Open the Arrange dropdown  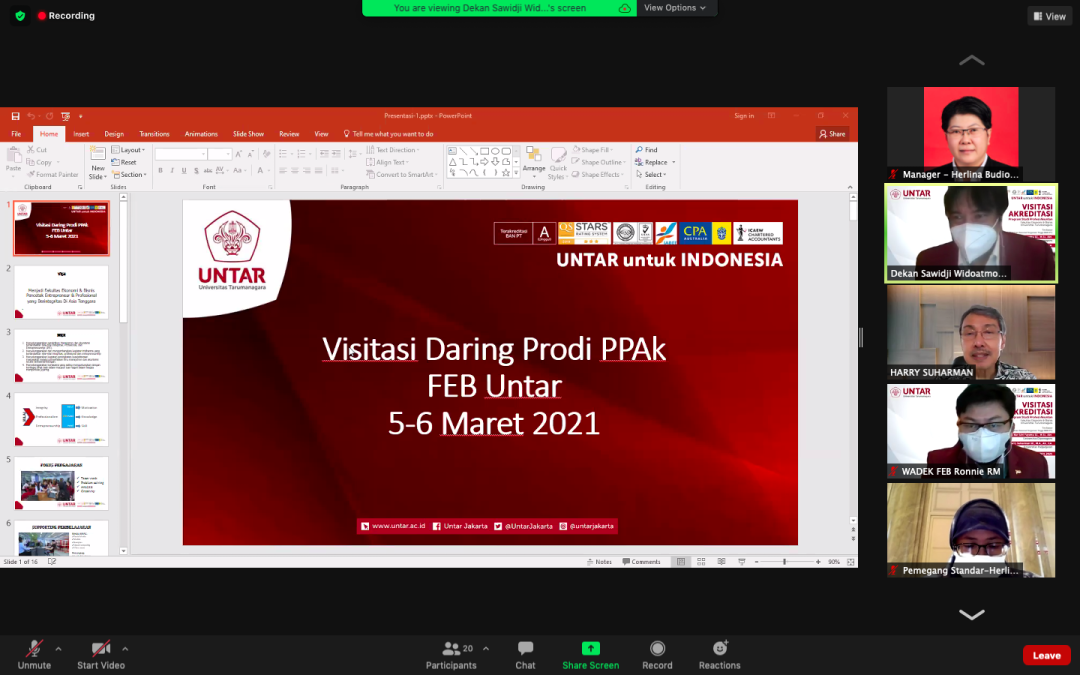(x=534, y=163)
